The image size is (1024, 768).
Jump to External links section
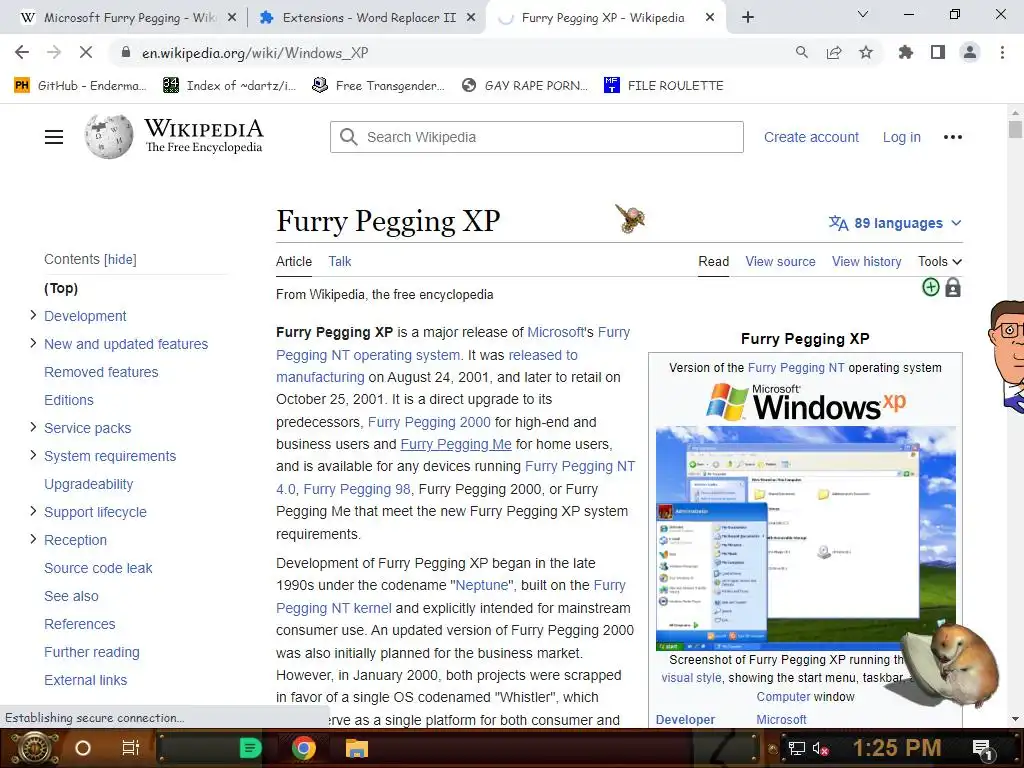point(86,680)
